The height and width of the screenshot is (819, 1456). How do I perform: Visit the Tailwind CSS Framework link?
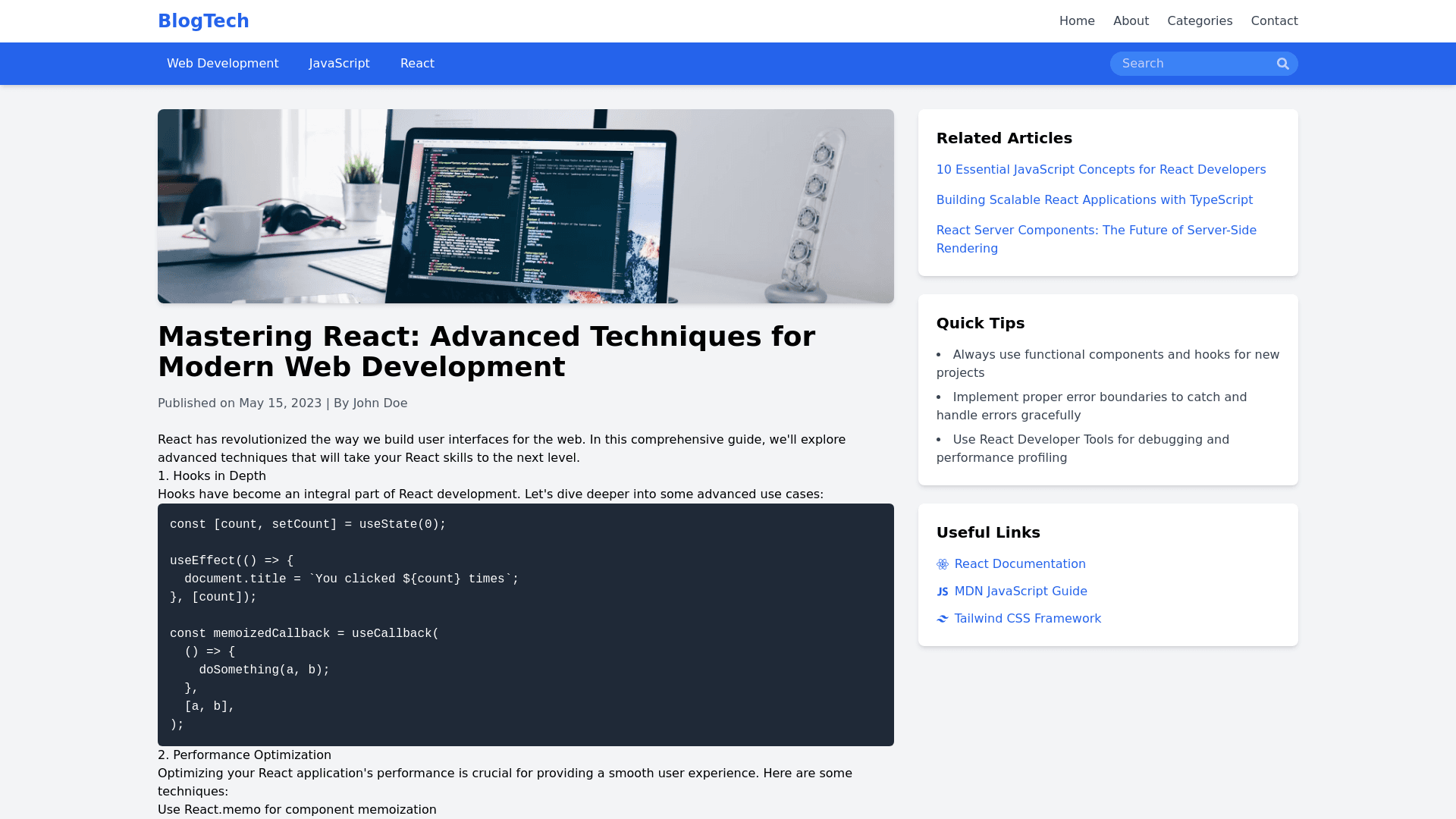pos(1027,619)
